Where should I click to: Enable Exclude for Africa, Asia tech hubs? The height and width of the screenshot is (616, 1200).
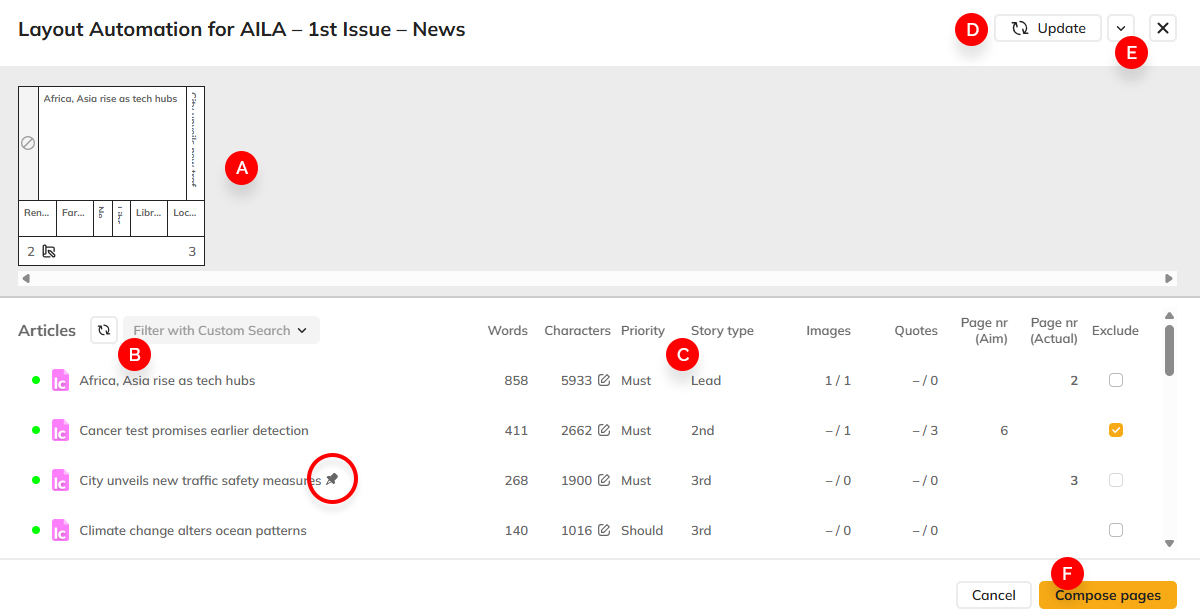1116,380
